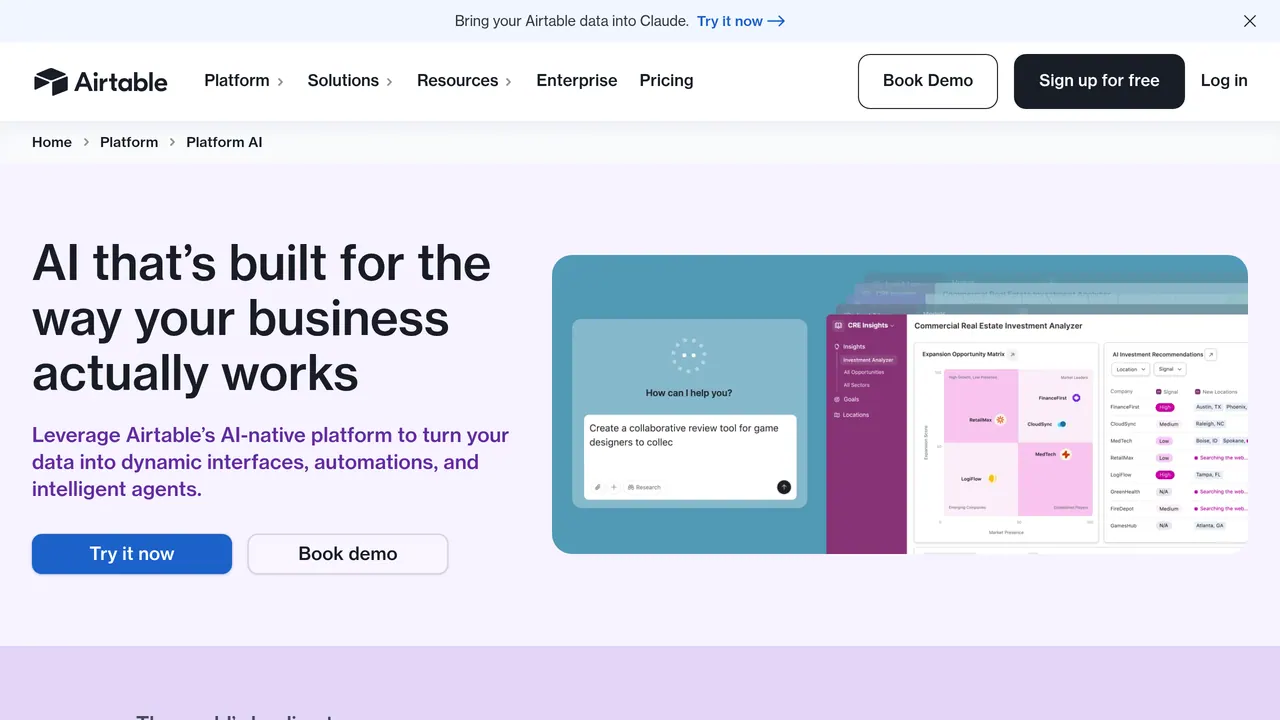Click into the prompt text about game designers

[684, 435]
